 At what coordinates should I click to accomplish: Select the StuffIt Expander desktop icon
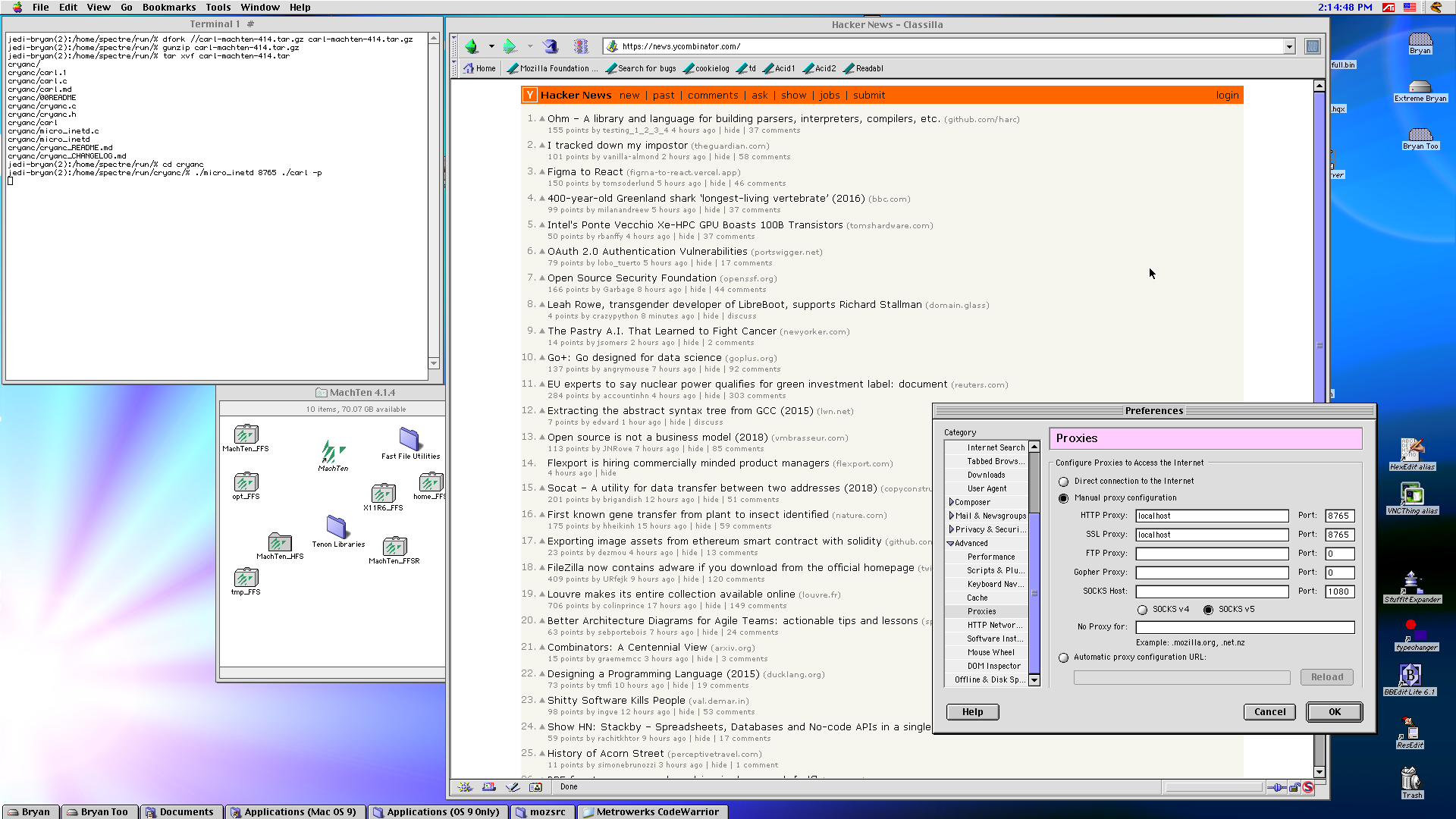point(1411,582)
